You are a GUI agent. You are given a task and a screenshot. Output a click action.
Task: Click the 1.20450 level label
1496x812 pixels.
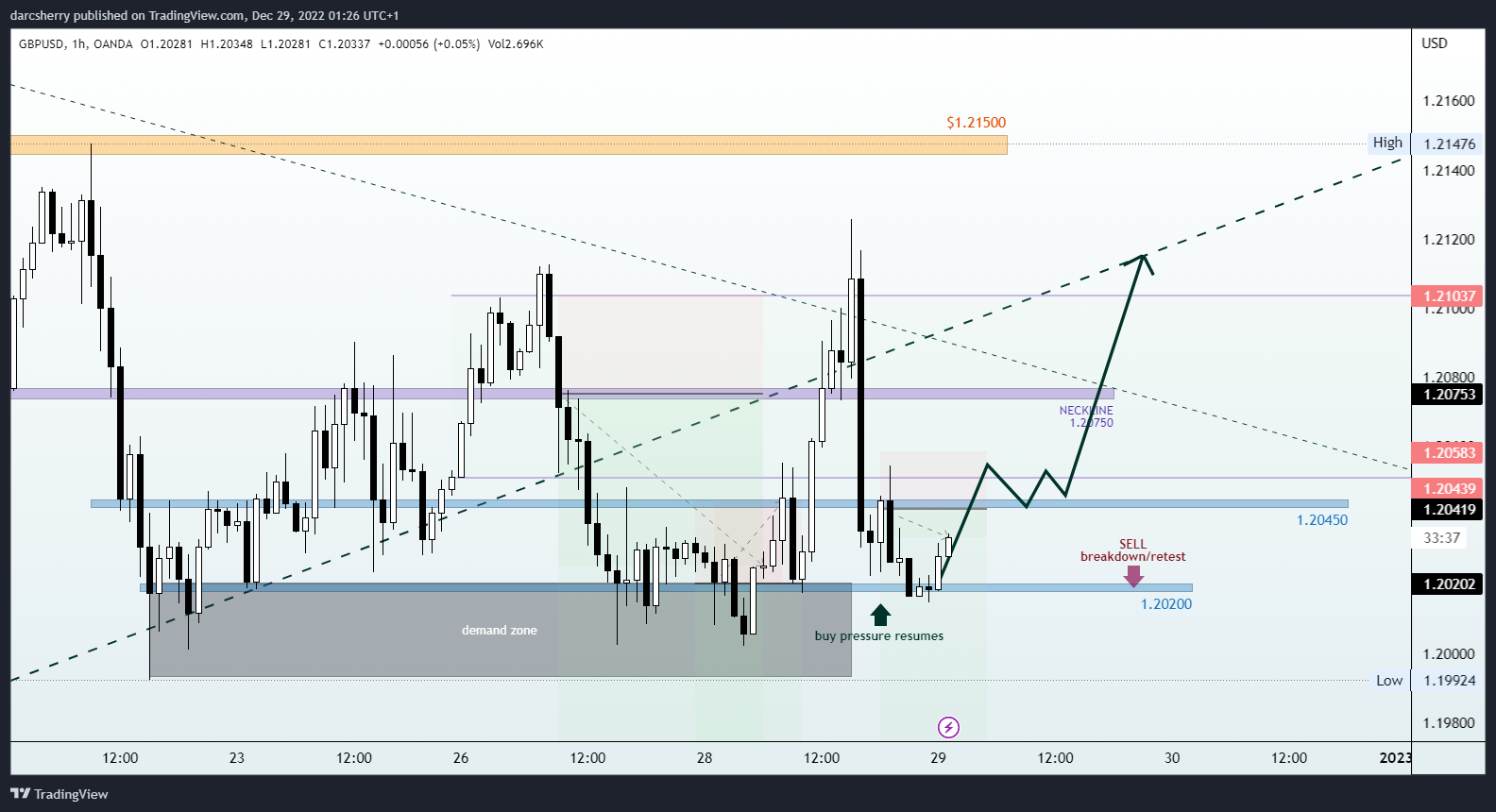point(1322,520)
